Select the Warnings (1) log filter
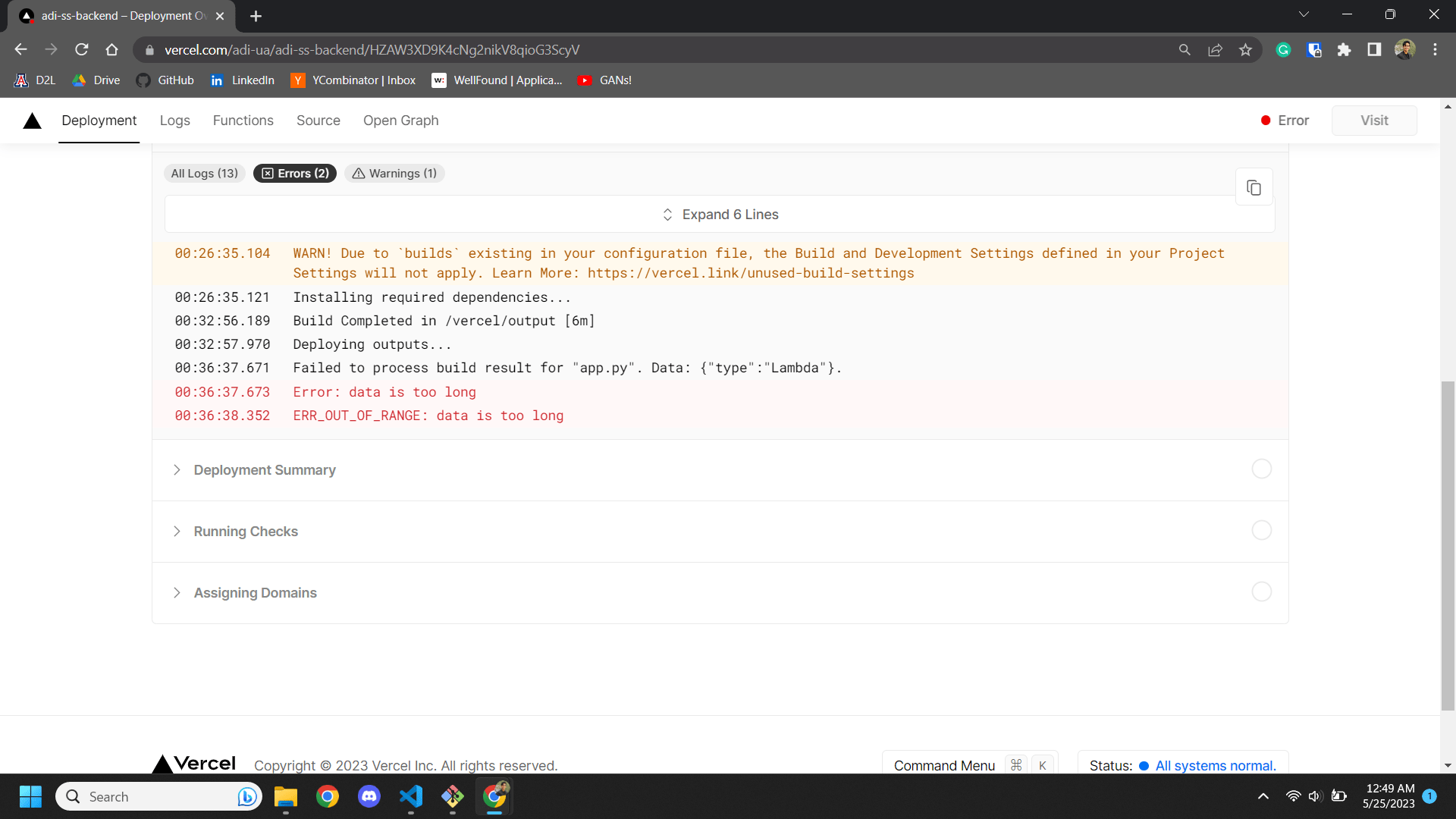The image size is (1456, 819). pyautogui.click(x=394, y=173)
